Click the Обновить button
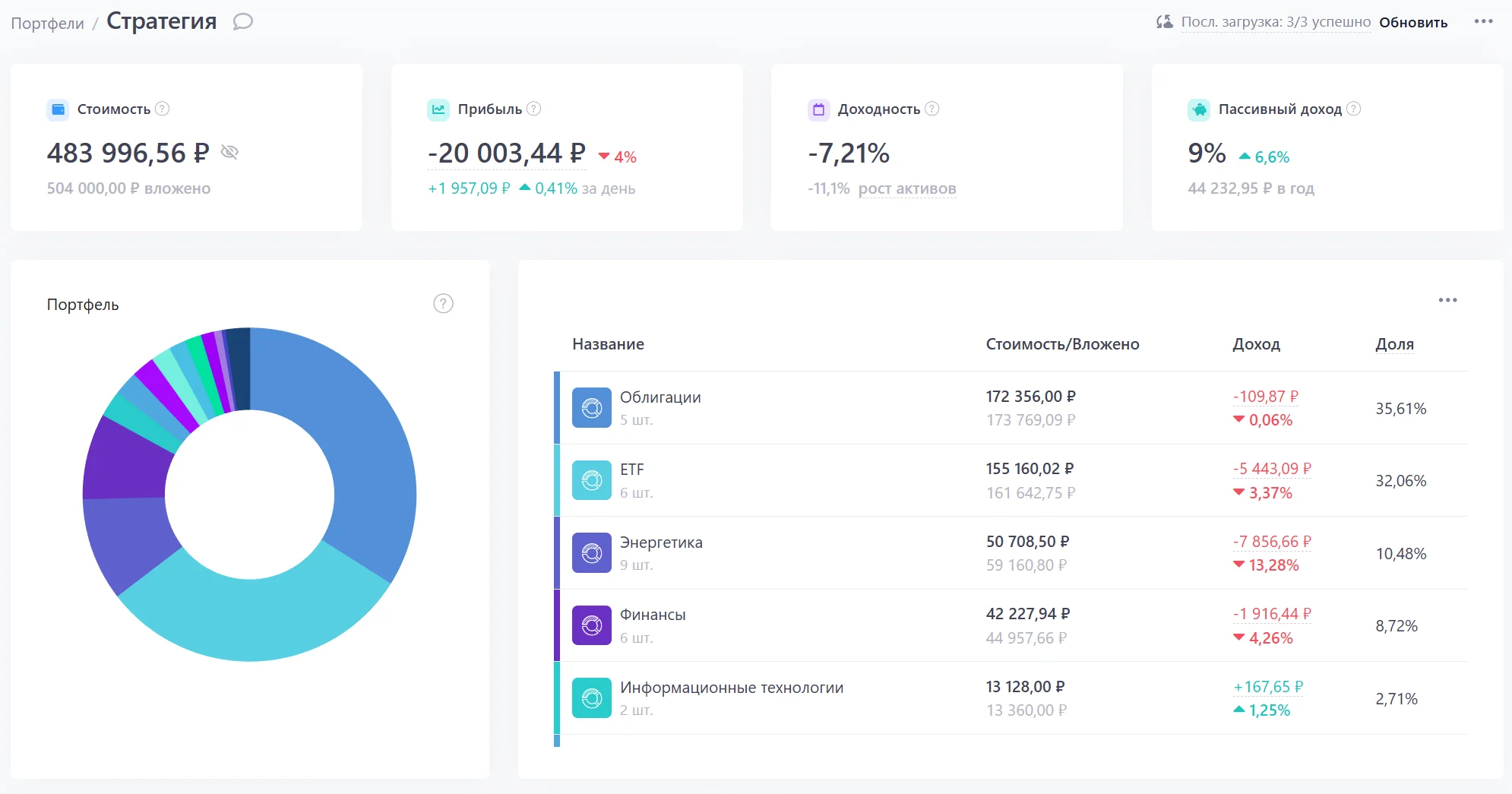This screenshot has height=794, width=1512. point(1413,22)
